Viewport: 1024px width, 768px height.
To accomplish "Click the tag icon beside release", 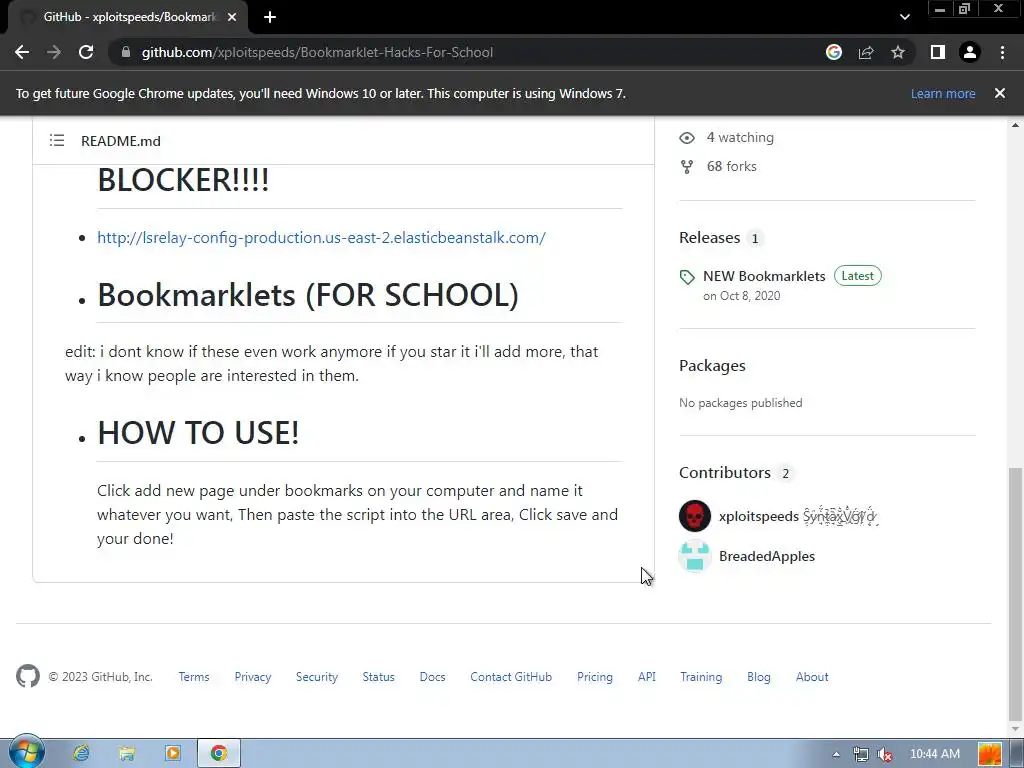I will pyautogui.click(x=687, y=277).
